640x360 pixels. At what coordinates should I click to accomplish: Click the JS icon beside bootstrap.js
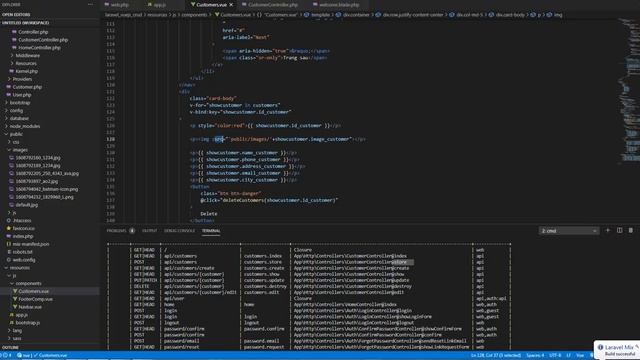12,323
